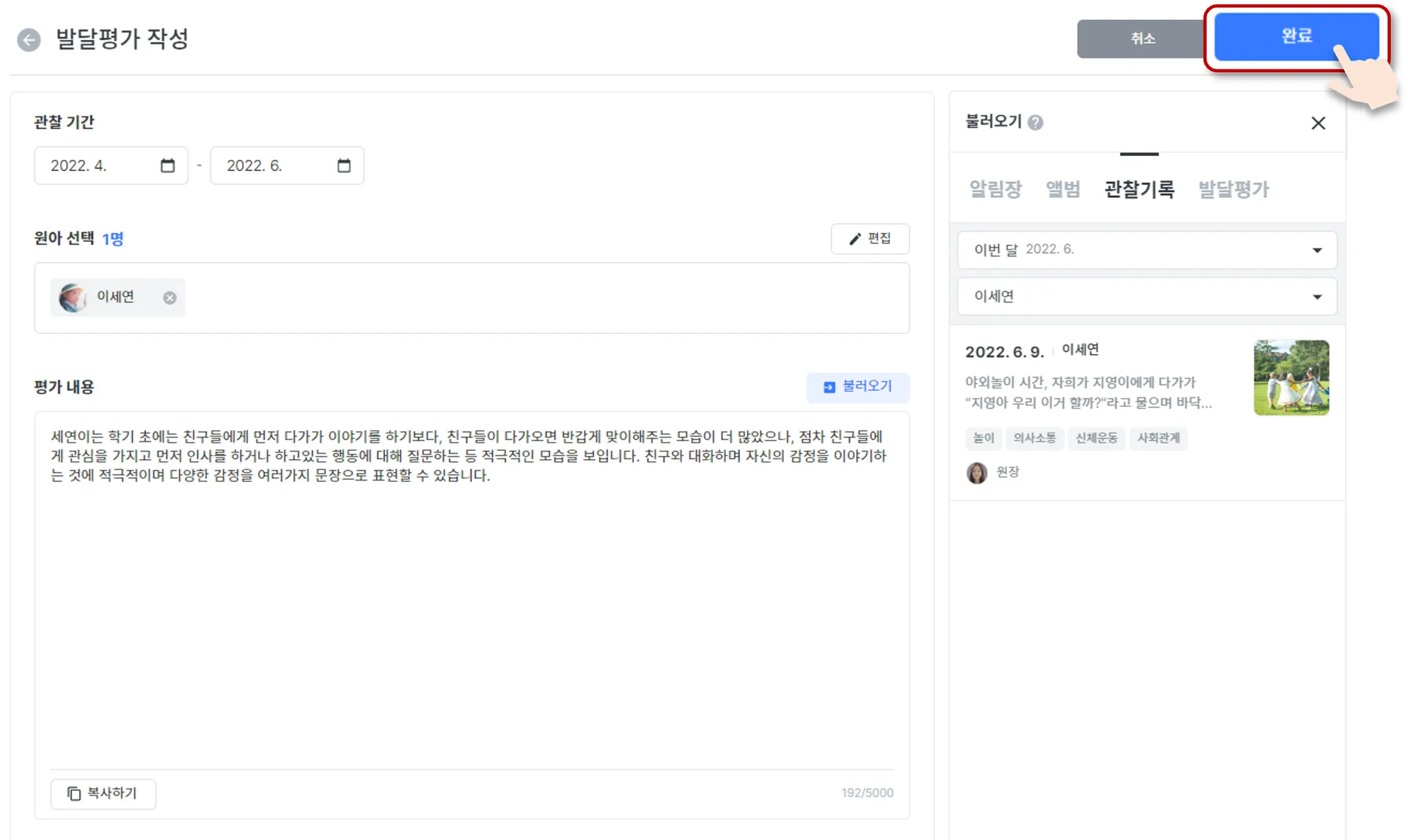Select the 관찰기록 tab

pos(1138,189)
